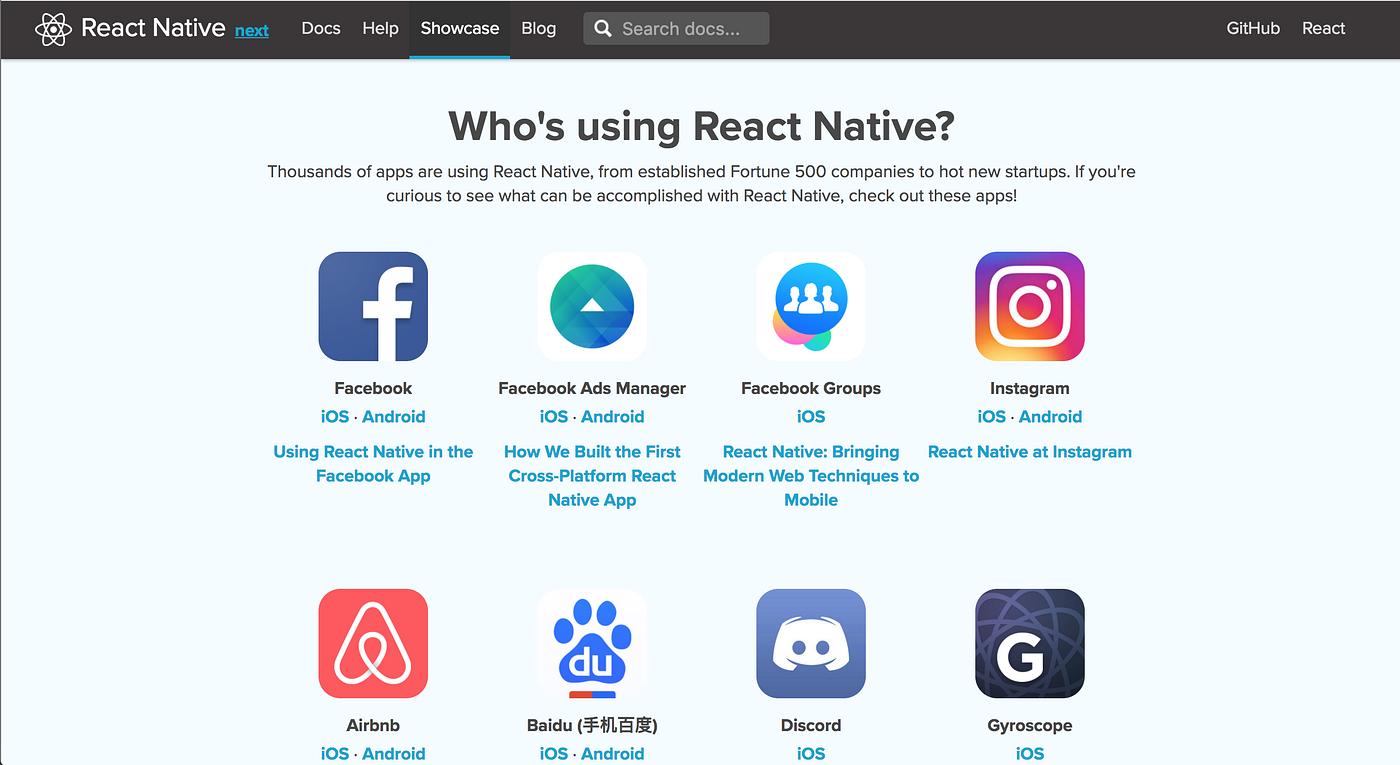Open the Baidu app icon

pos(592,643)
